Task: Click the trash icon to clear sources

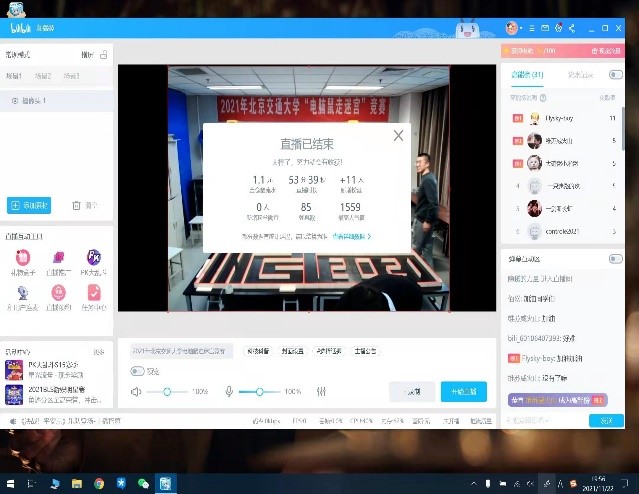Action: click(x=76, y=205)
